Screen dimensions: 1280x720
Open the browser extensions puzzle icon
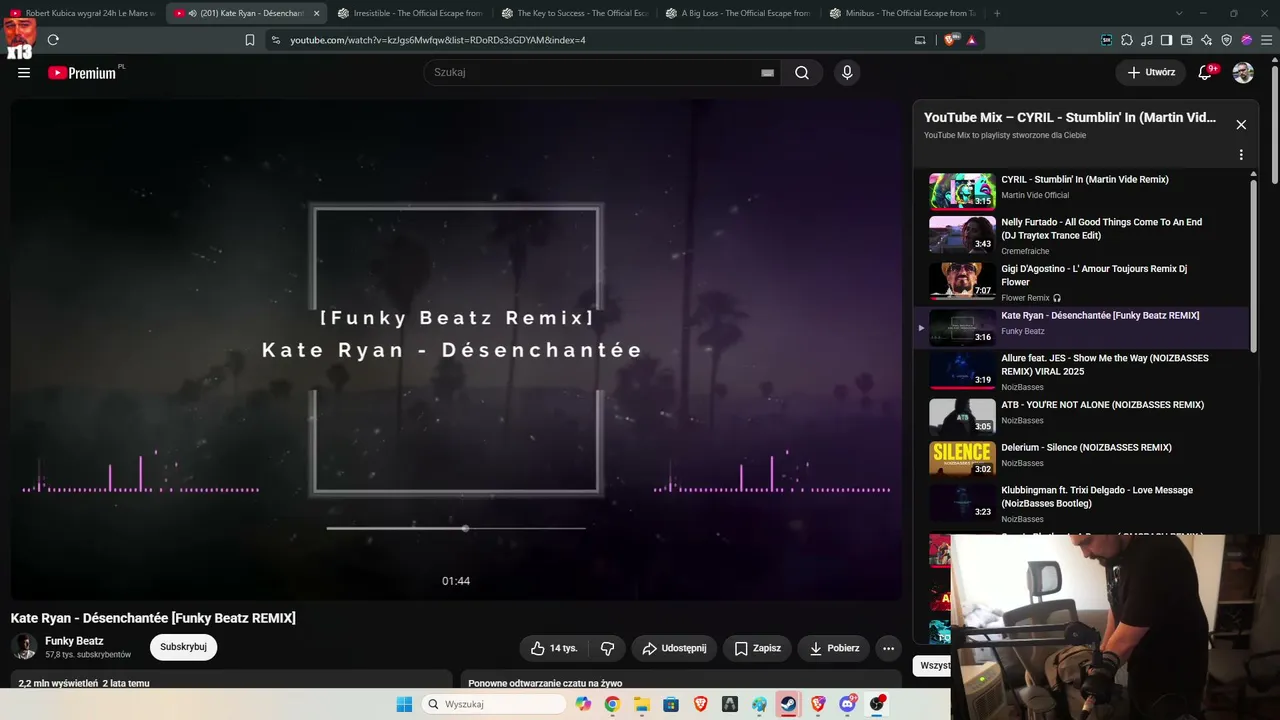[1127, 40]
